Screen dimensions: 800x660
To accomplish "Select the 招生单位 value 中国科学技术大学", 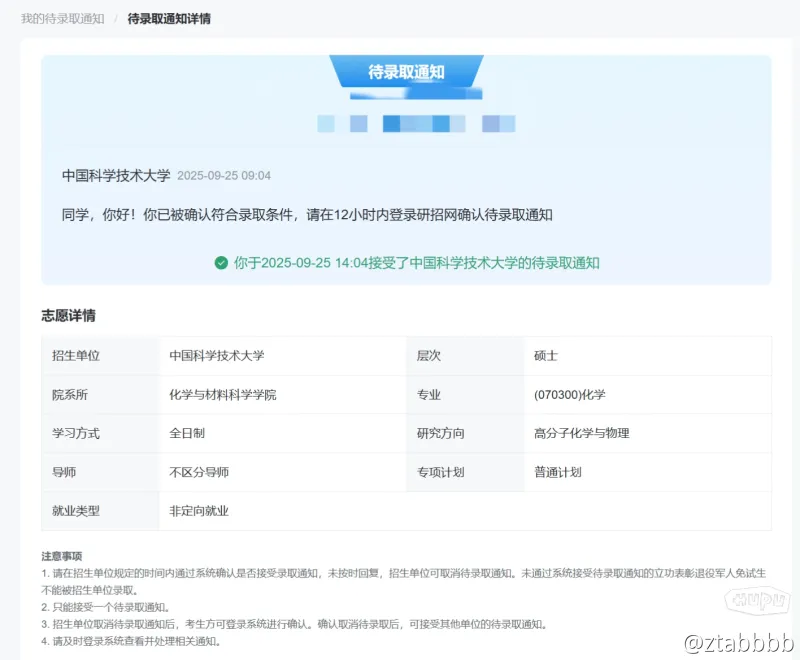I will (217, 356).
